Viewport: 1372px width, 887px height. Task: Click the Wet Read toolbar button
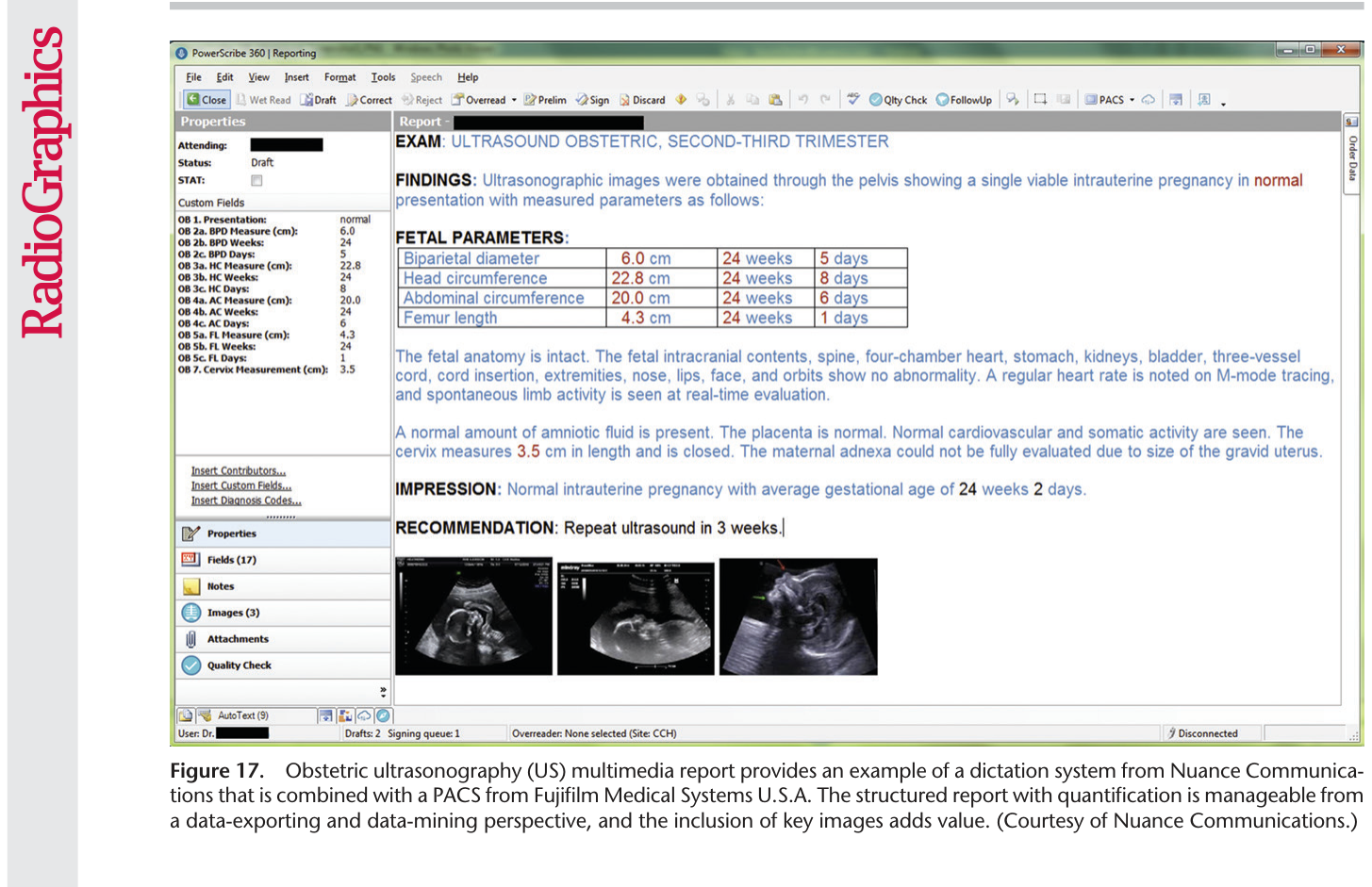click(x=263, y=99)
